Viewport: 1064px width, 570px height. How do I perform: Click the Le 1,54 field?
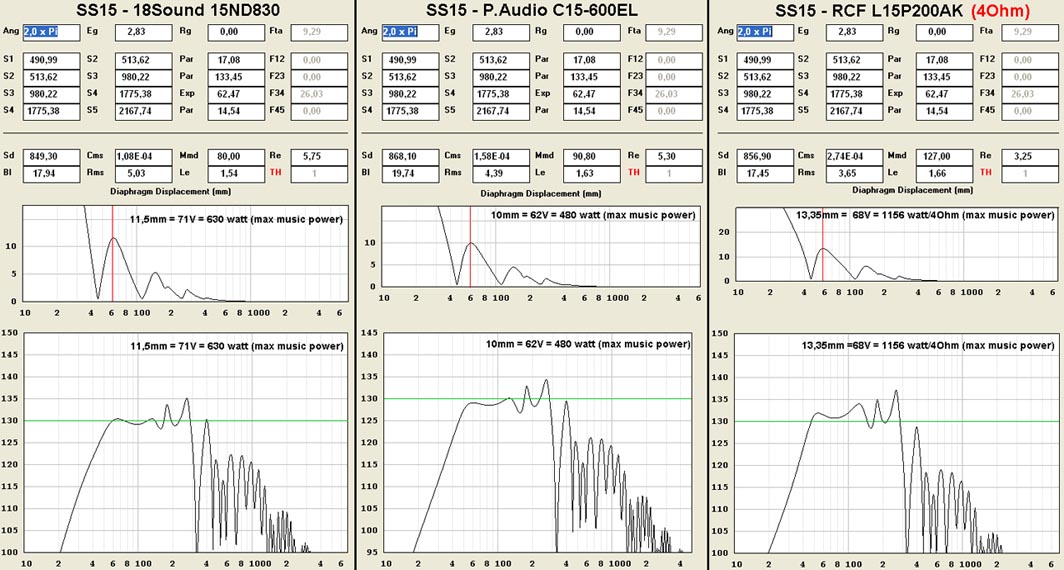(236, 174)
